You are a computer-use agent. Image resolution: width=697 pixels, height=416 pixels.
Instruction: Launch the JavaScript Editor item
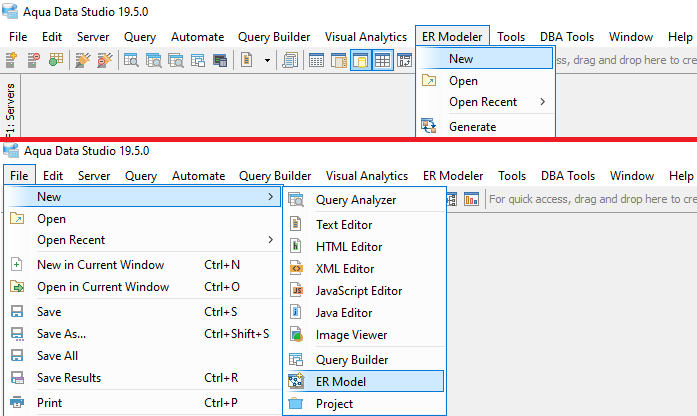click(358, 291)
